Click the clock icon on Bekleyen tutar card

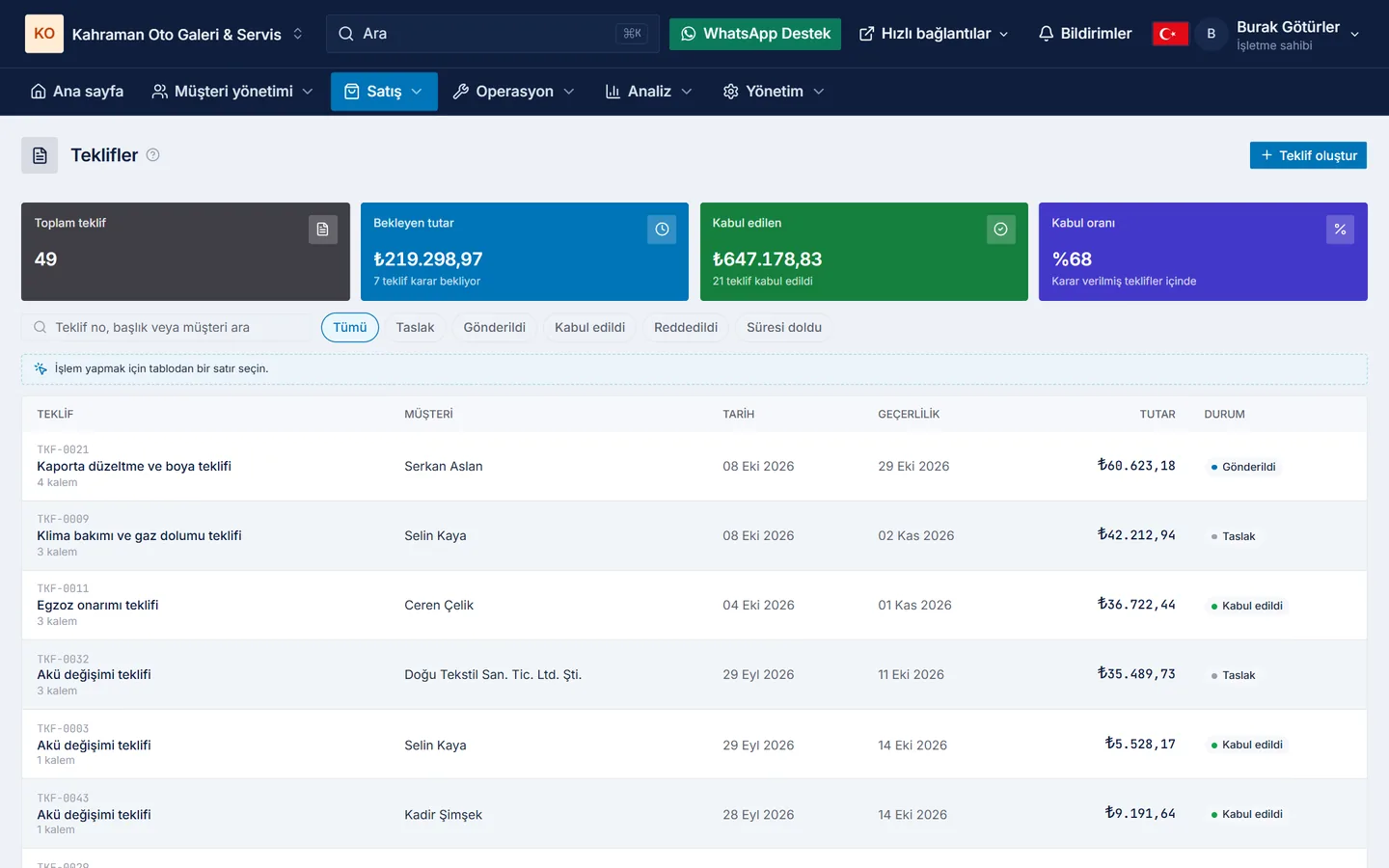[662, 230]
